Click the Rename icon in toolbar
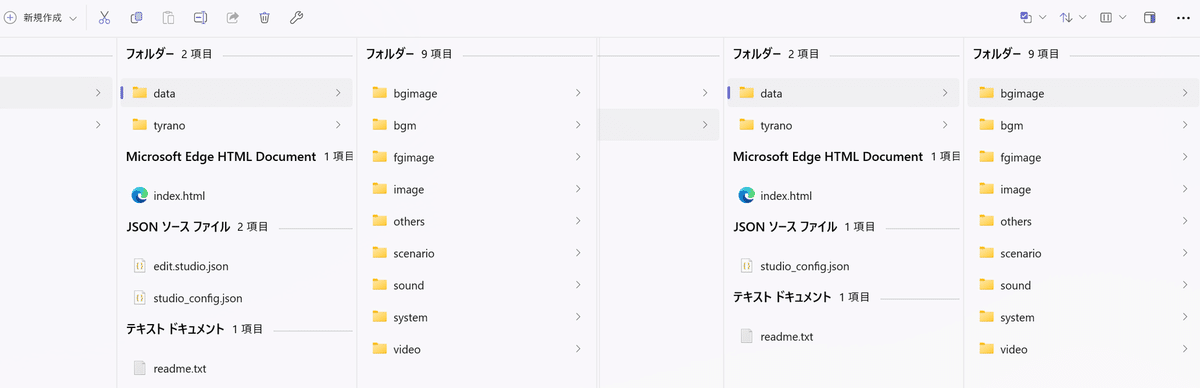 click(200, 18)
